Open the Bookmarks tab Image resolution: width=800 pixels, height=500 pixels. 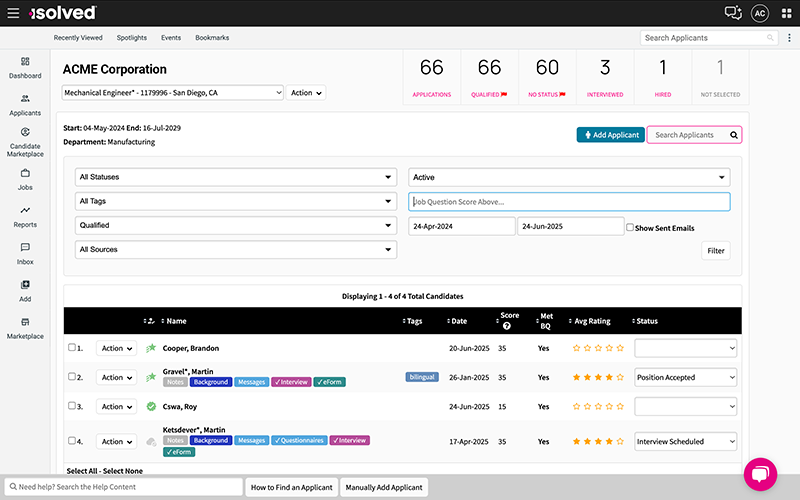click(212, 38)
